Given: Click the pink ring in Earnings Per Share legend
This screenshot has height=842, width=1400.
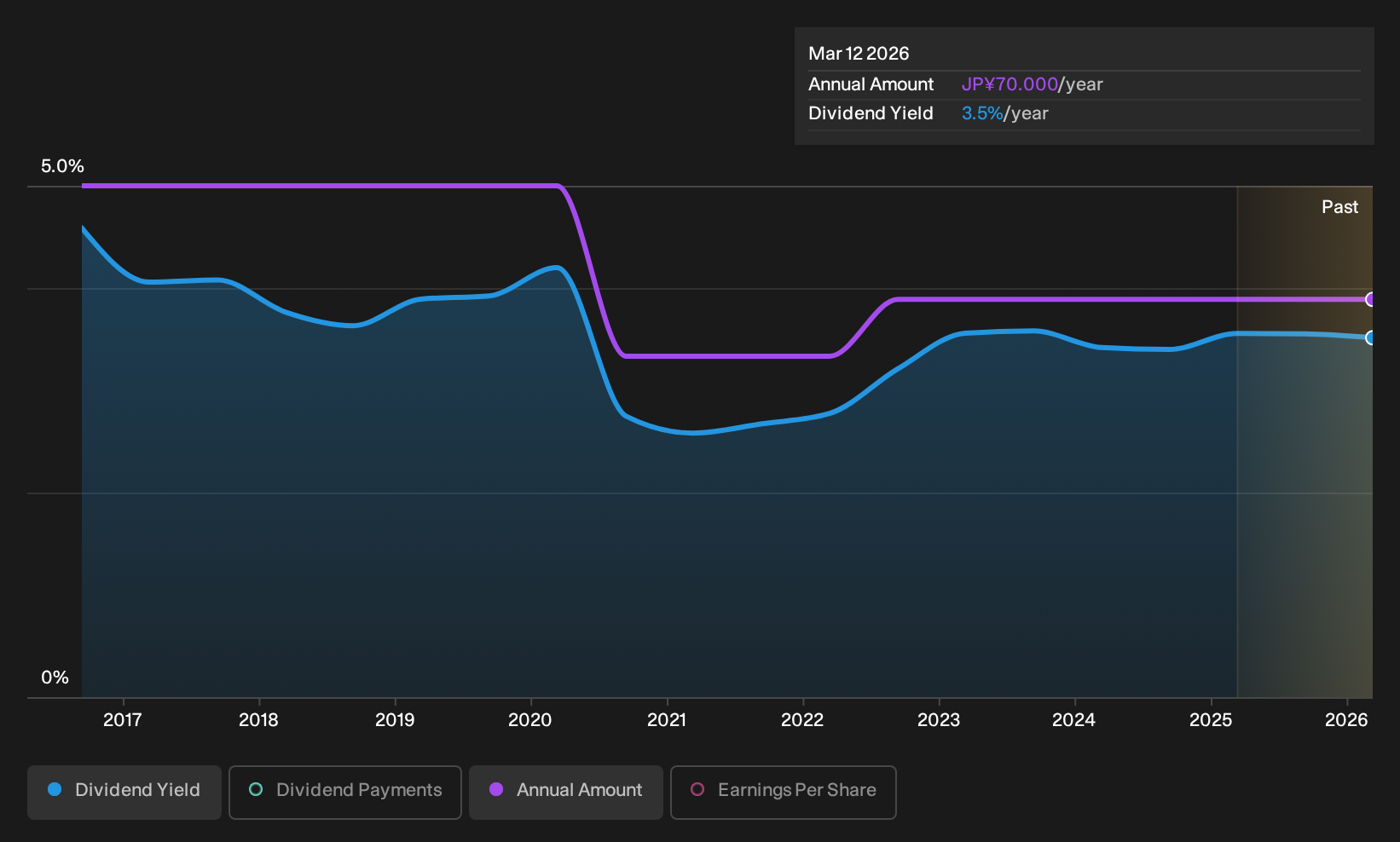Looking at the screenshot, I should pyautogui.click(x=697, y=789).
